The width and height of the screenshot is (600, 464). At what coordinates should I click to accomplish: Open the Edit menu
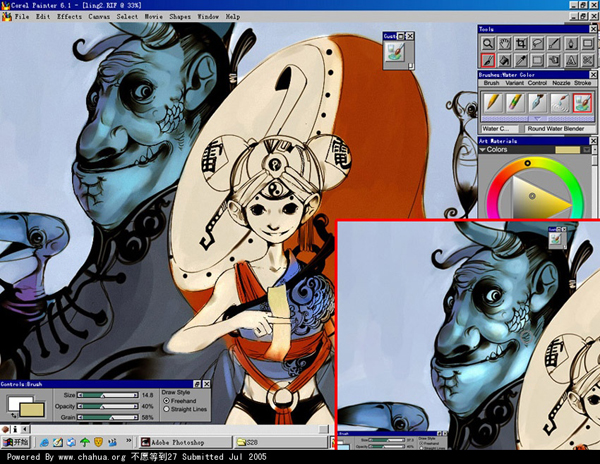point(43,16)
